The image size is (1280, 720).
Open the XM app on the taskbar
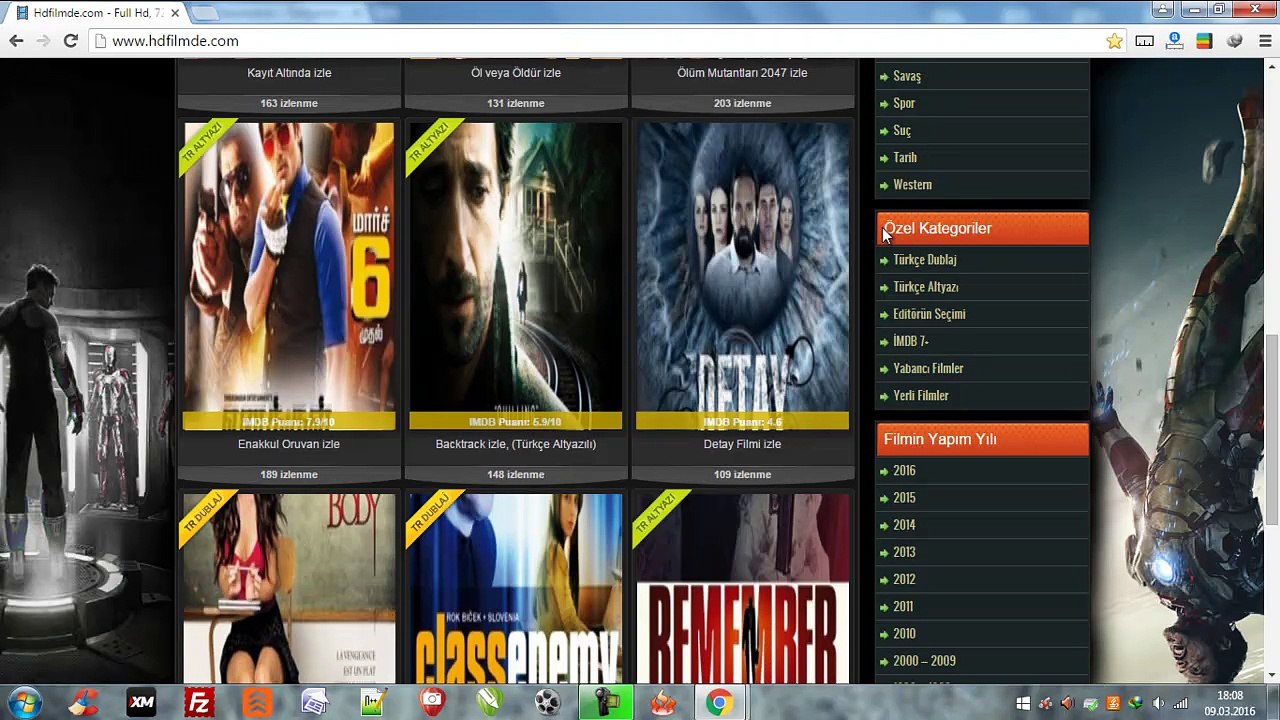(x=141, y=703)
